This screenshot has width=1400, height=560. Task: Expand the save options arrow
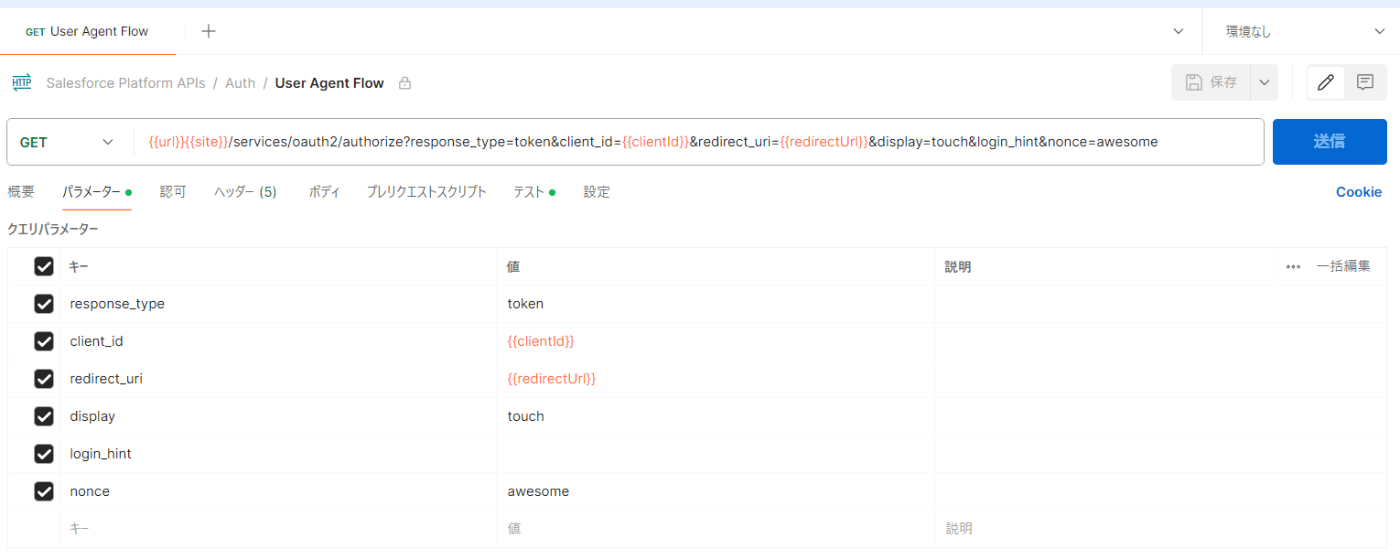click(1264, 83)
